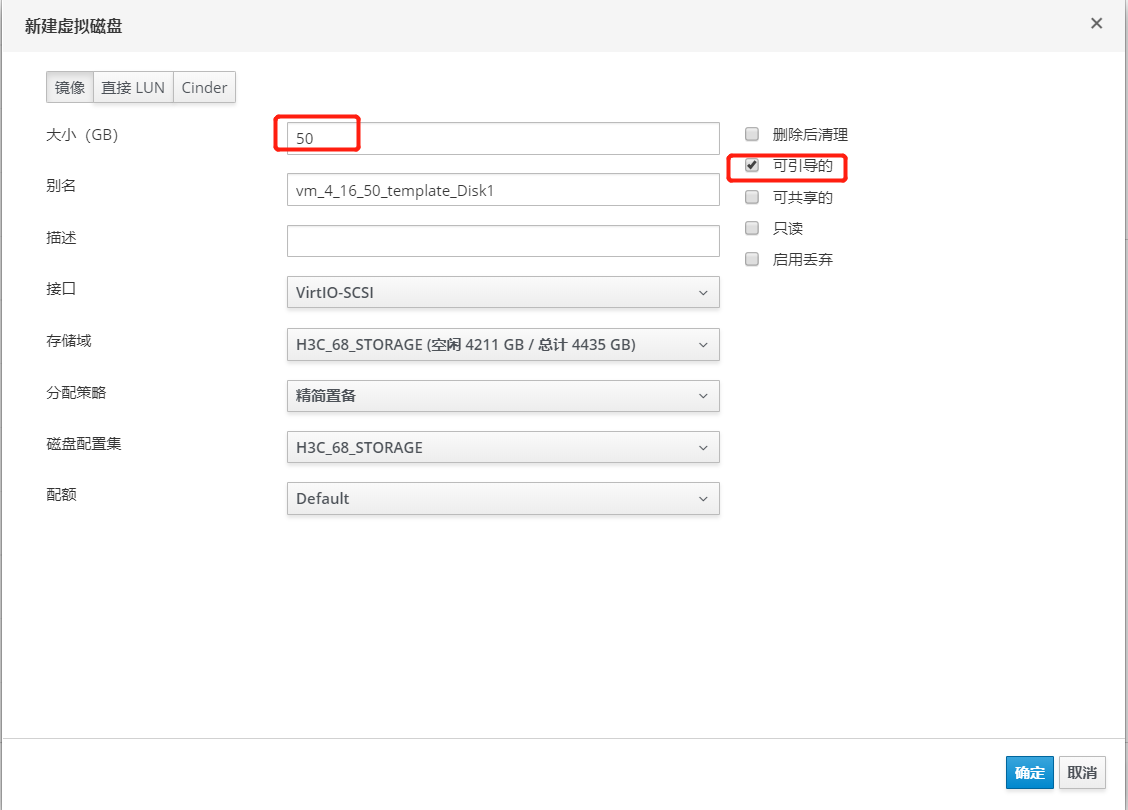Switch to the 镜像 tab
The width and height of the screenshot is (1128, 810).
pyautogui.click(x=70, y=88)
